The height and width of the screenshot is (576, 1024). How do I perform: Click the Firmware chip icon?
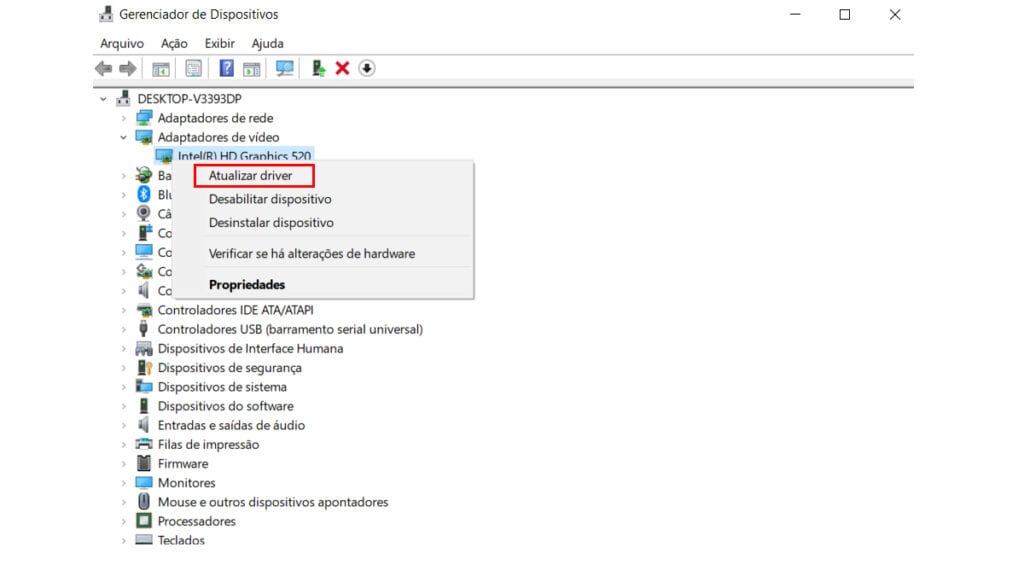144,464
